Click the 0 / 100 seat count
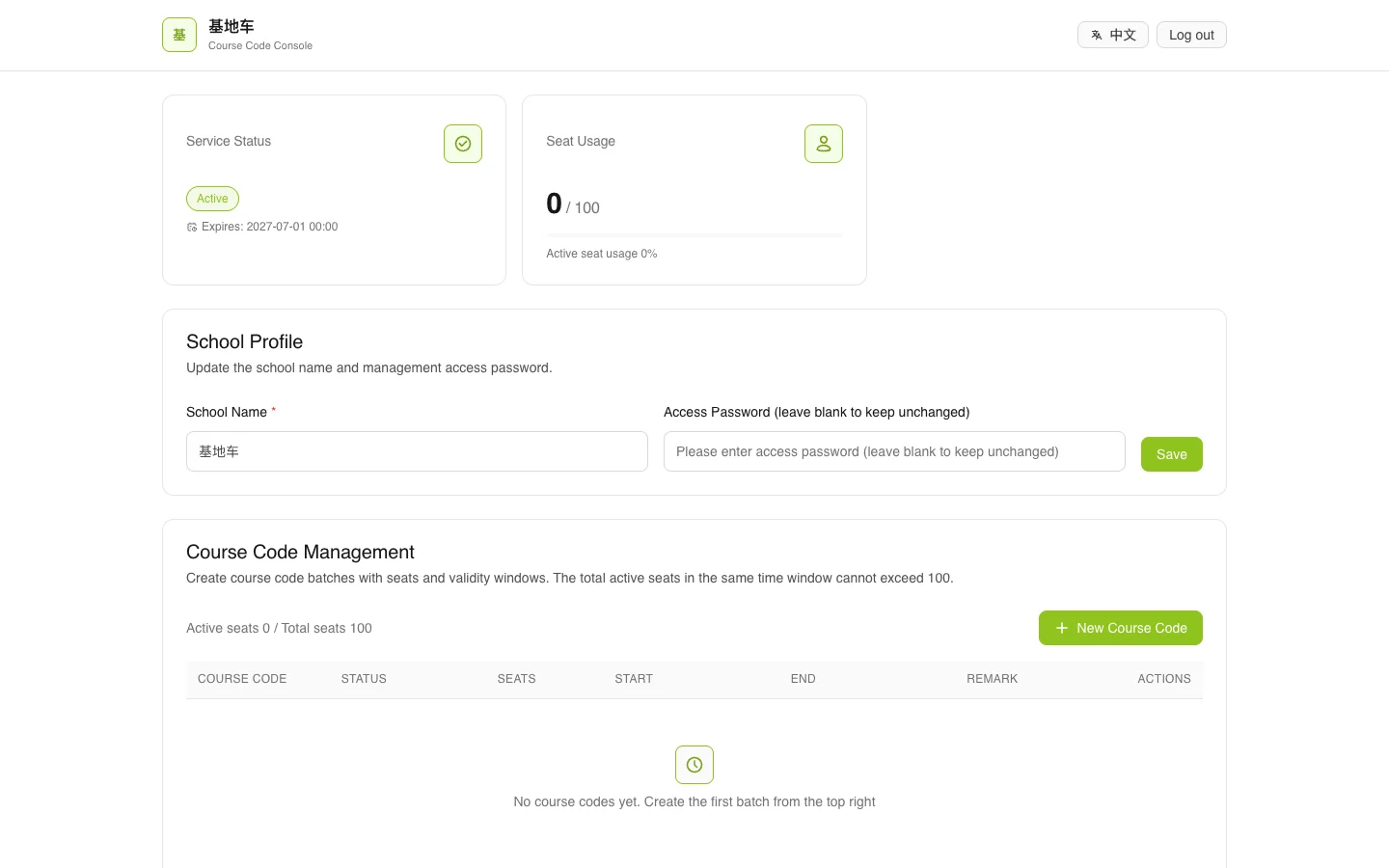 coord(573,204)
